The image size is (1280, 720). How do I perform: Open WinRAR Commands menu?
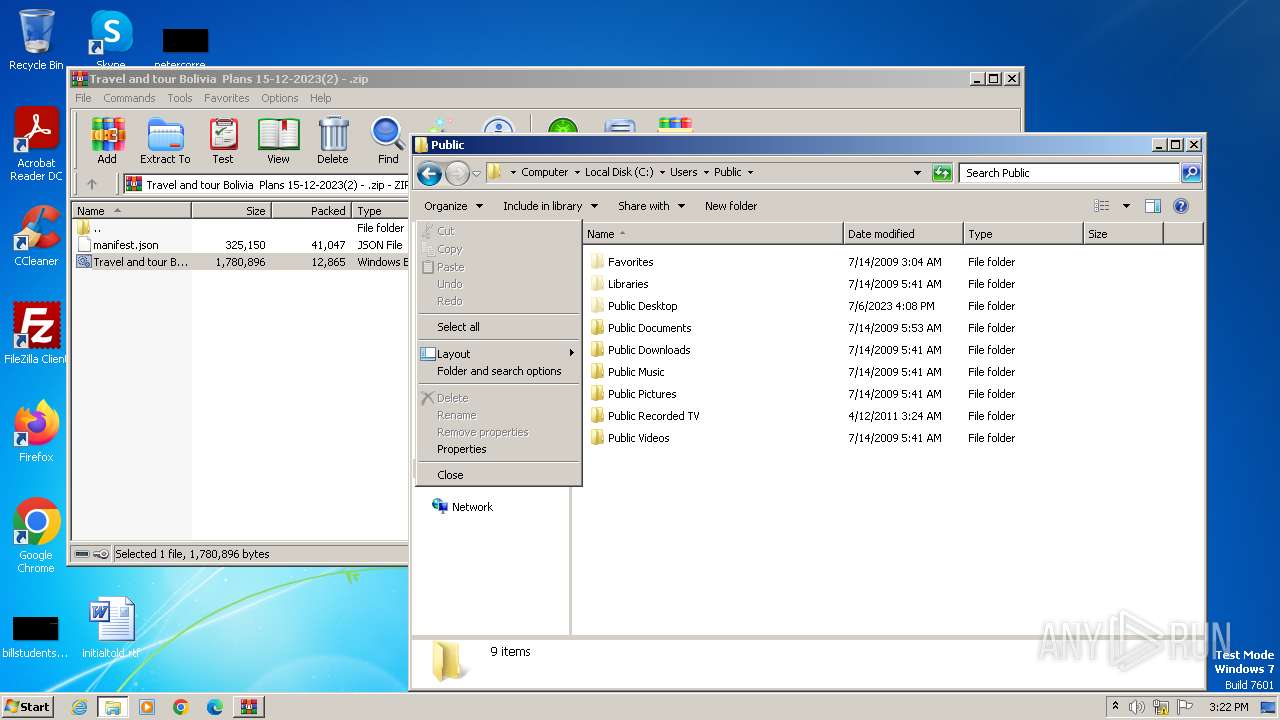tap(129, 98)
